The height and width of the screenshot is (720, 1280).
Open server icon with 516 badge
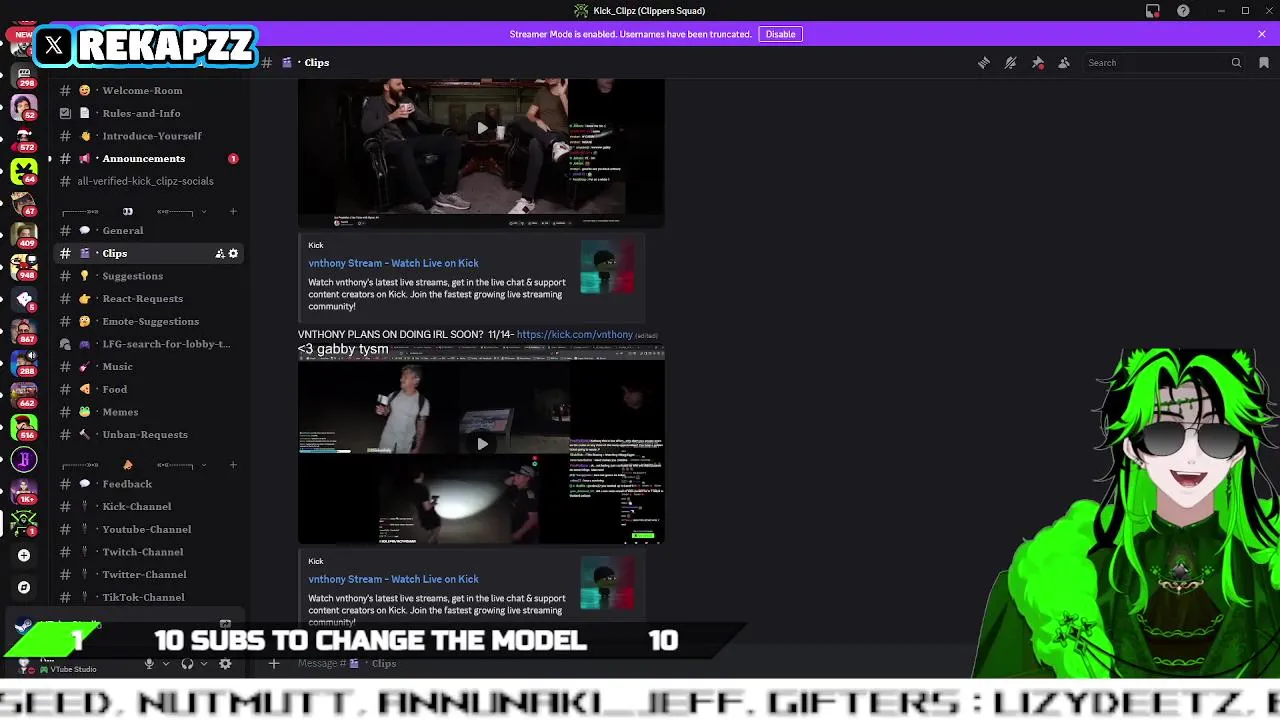click(x=24, y=427)
